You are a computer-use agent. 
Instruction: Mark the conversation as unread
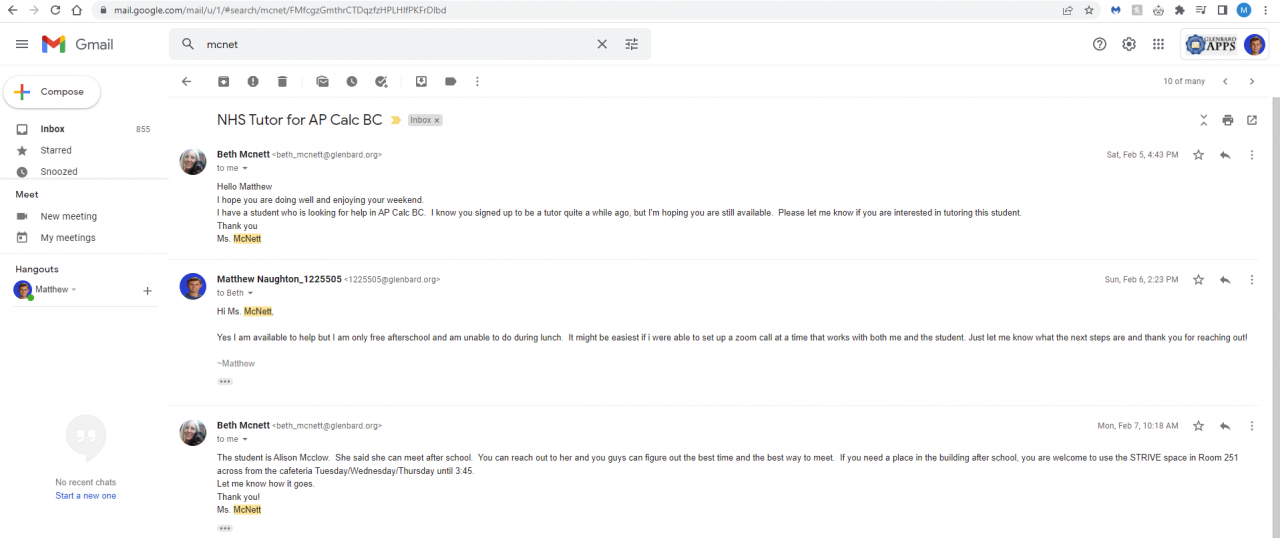coord(322,82)
